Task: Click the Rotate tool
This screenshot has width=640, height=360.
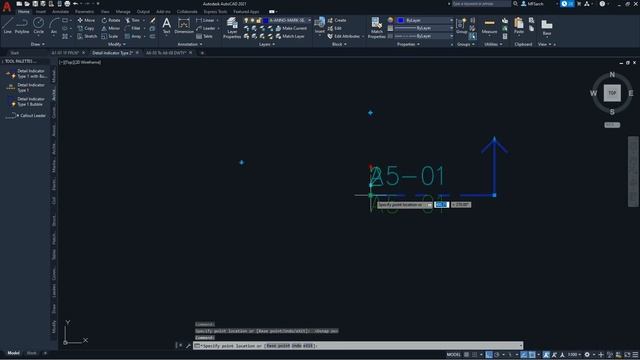Action: [x=111, y=20]
